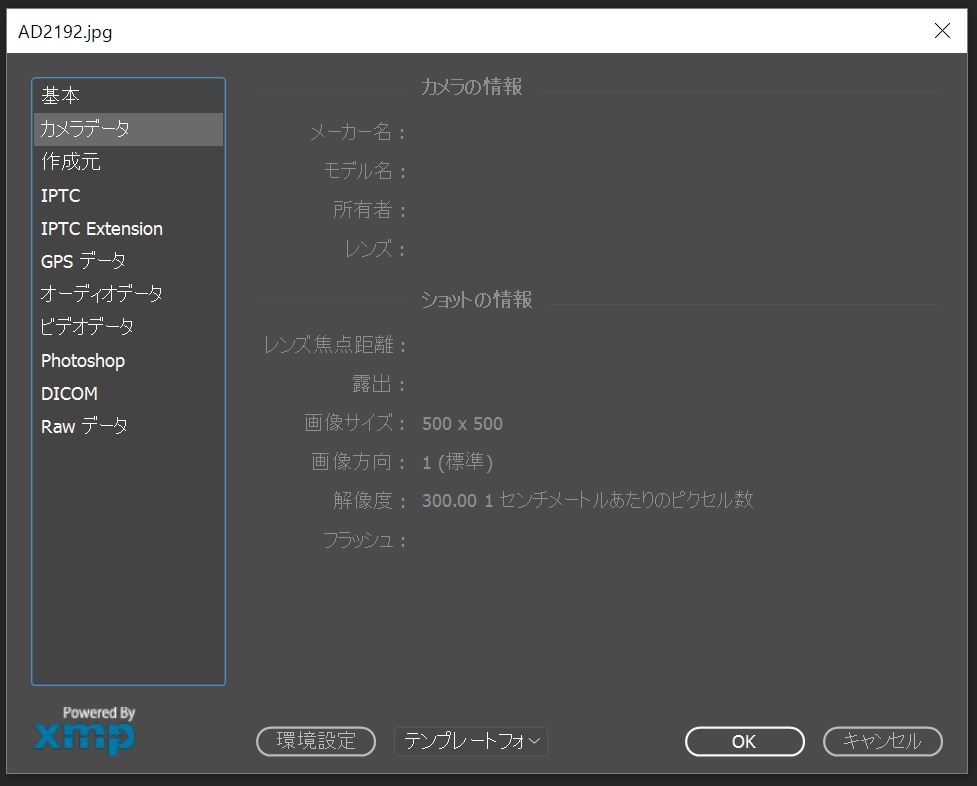Switch to the DICOM section
This screenshot has height=786, width=977.
pyautogui.click(x=70, y=393)
